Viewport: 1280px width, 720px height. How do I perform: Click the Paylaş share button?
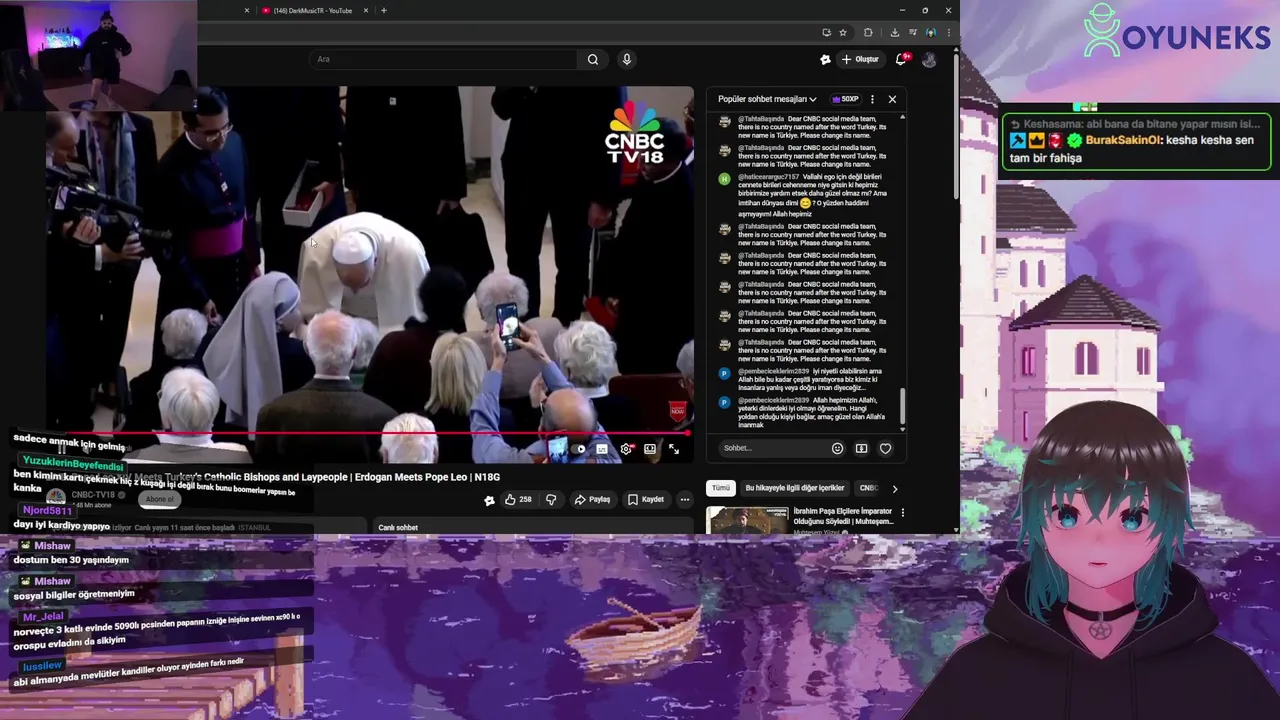tap(592, 499)
